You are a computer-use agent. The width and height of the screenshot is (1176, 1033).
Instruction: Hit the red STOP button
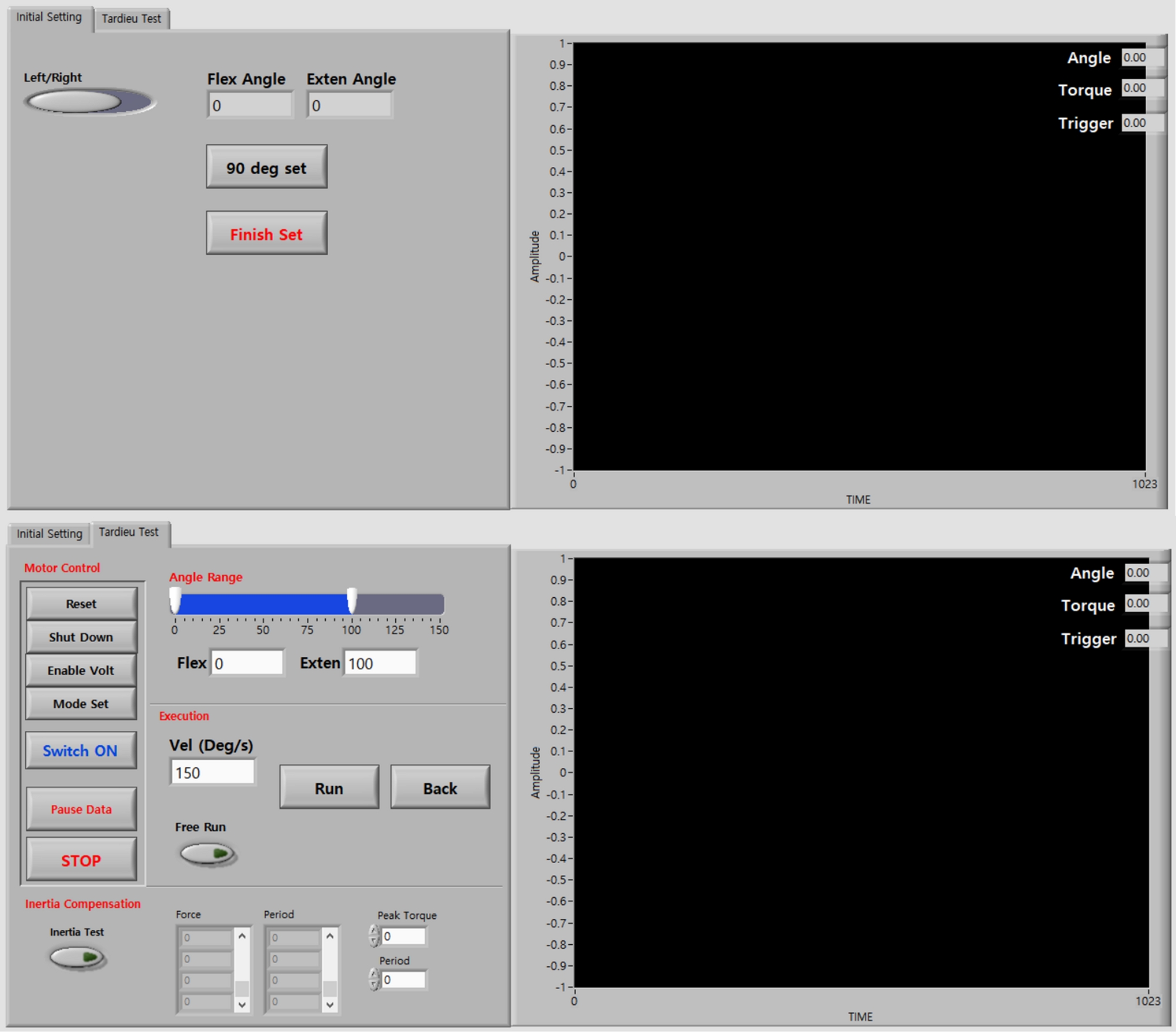click(81, 861)
